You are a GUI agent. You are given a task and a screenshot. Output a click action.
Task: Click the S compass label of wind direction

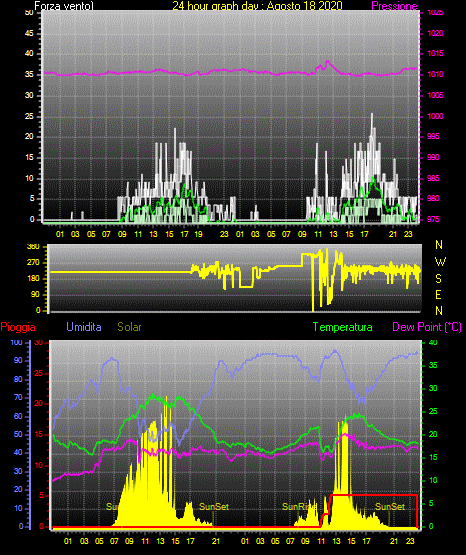pyautogui.click(x=438, y=279)
